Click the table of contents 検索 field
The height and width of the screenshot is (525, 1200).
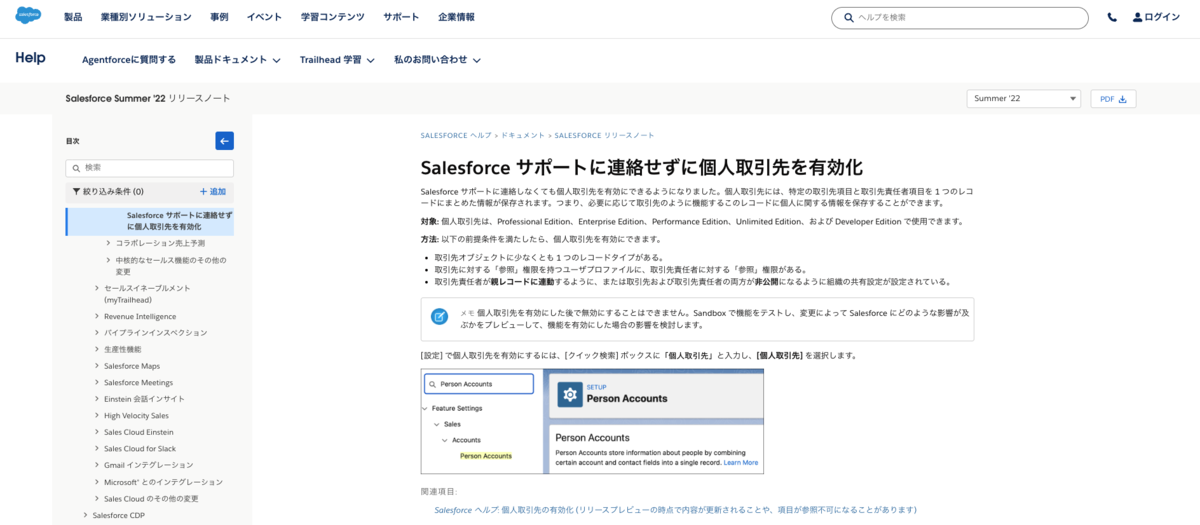click(x=150, y=168)
